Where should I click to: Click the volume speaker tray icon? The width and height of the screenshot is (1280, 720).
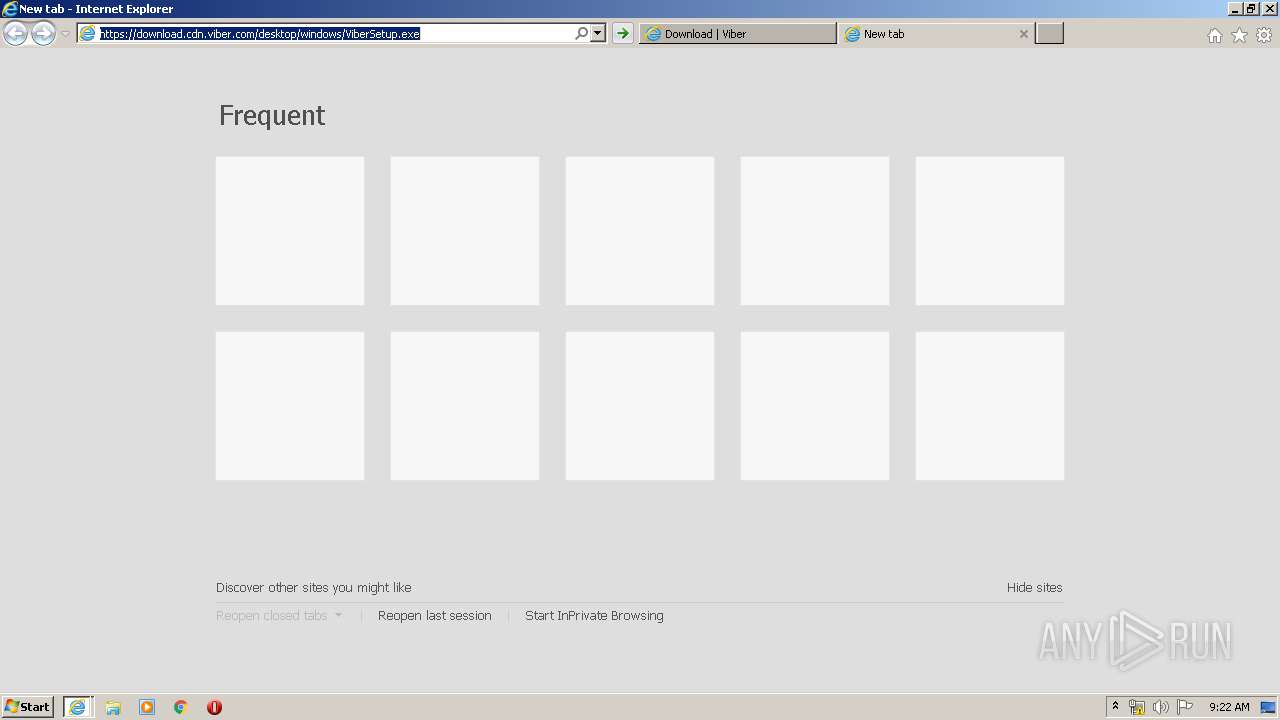[1161, 707]
